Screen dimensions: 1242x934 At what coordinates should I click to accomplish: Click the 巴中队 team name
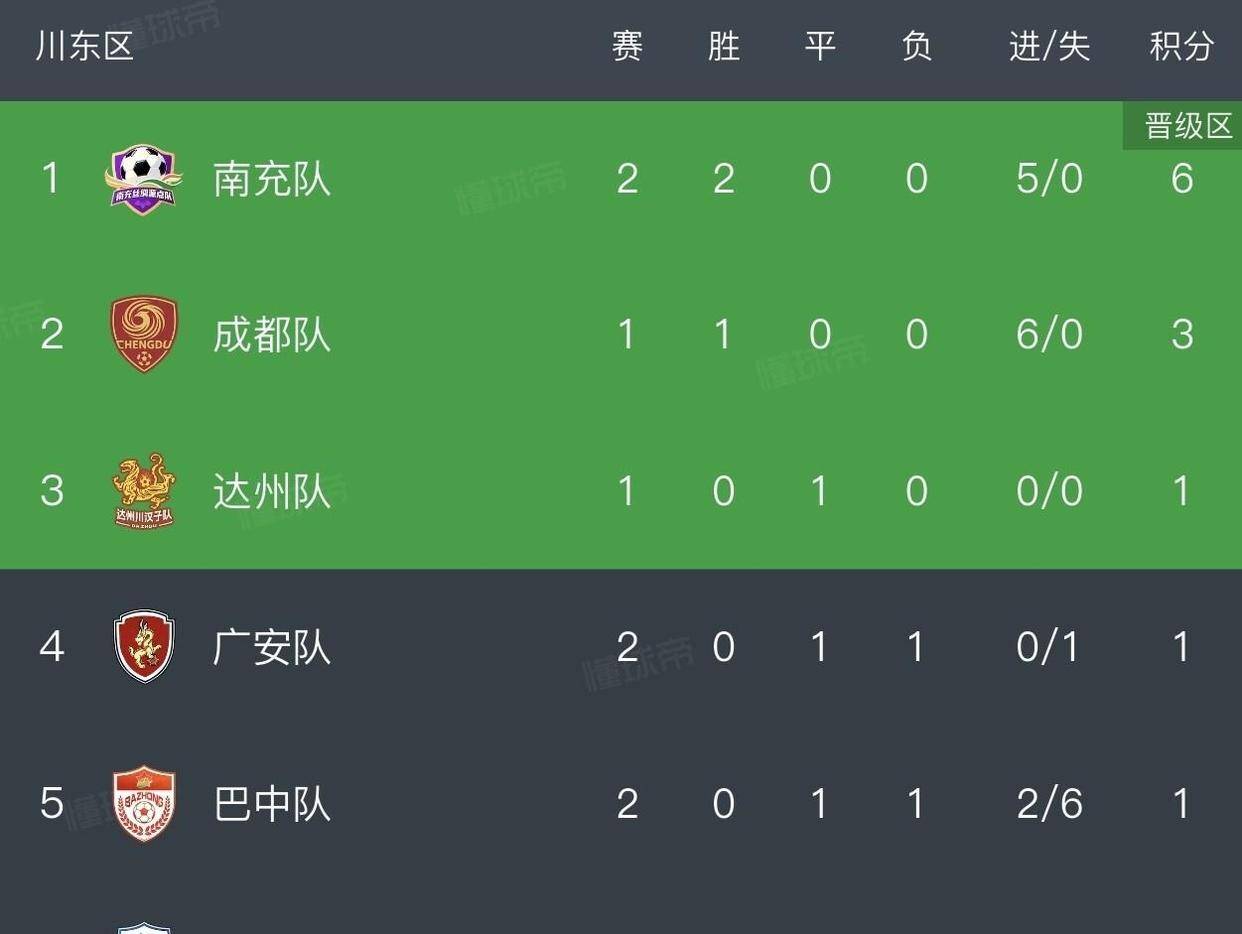tap(272, 803)
